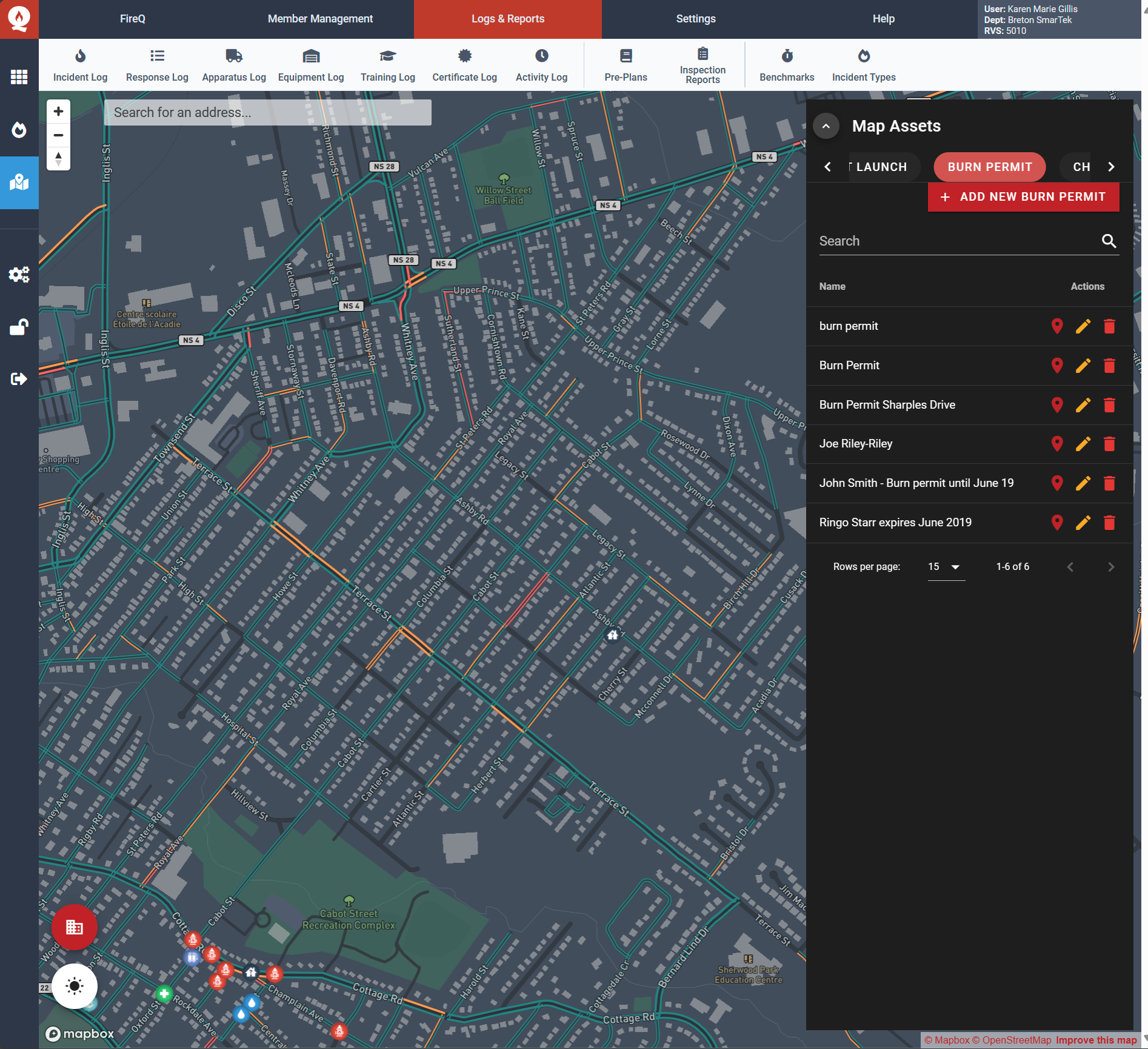The image size is (1148, 1049).
Task: Focus the address search field
Action: (x=267, y=113)
